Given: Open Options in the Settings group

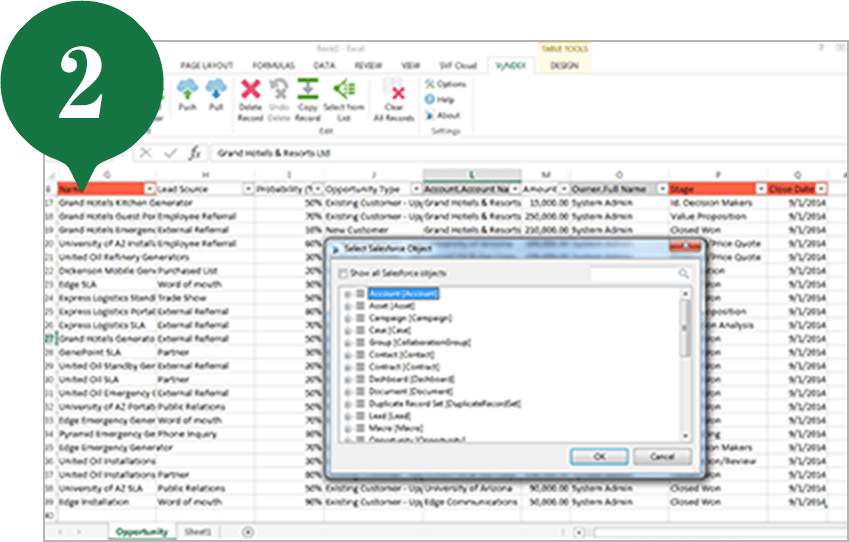Looking at the screenshot, I should click(446, 84).
